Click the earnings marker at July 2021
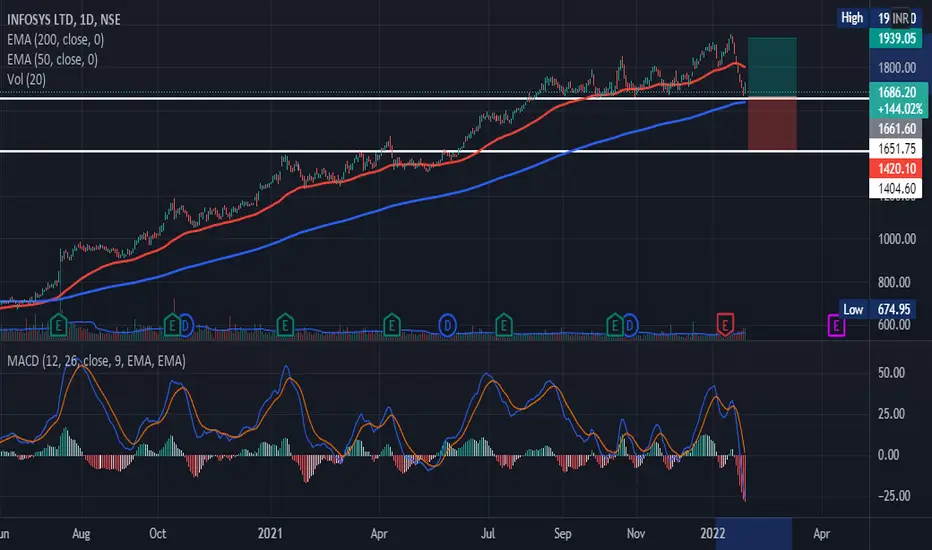Viewport: 932px width, 550px height. [x=504, y=325]
